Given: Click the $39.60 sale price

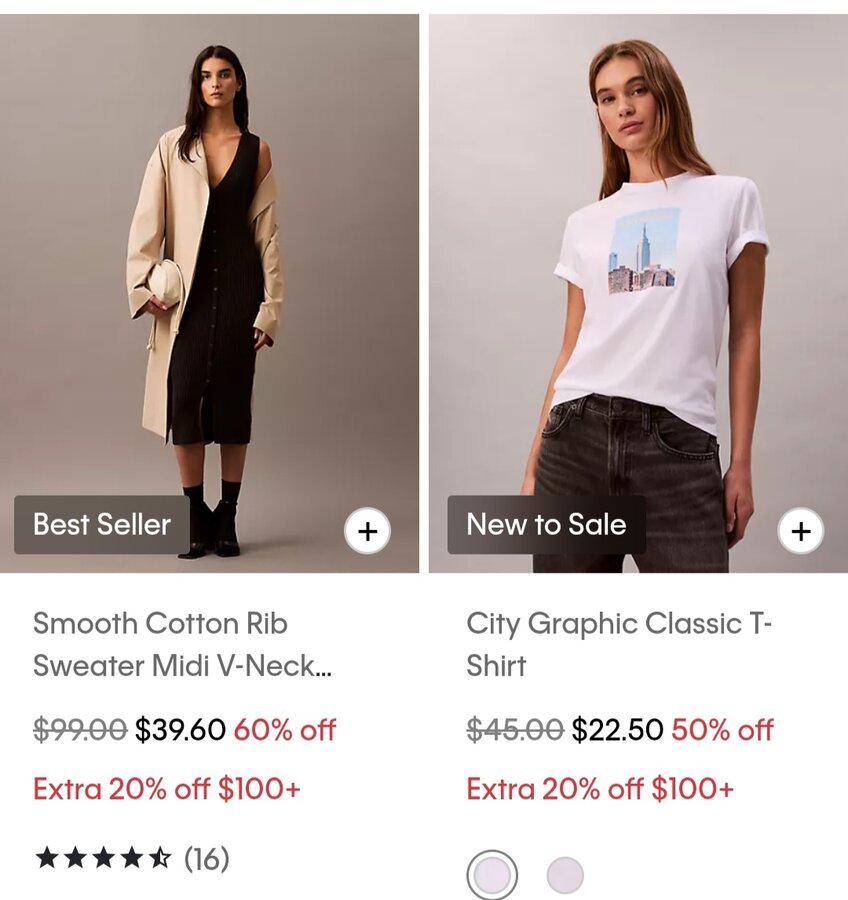Looking at the screenshot, I should pos(180,730).
